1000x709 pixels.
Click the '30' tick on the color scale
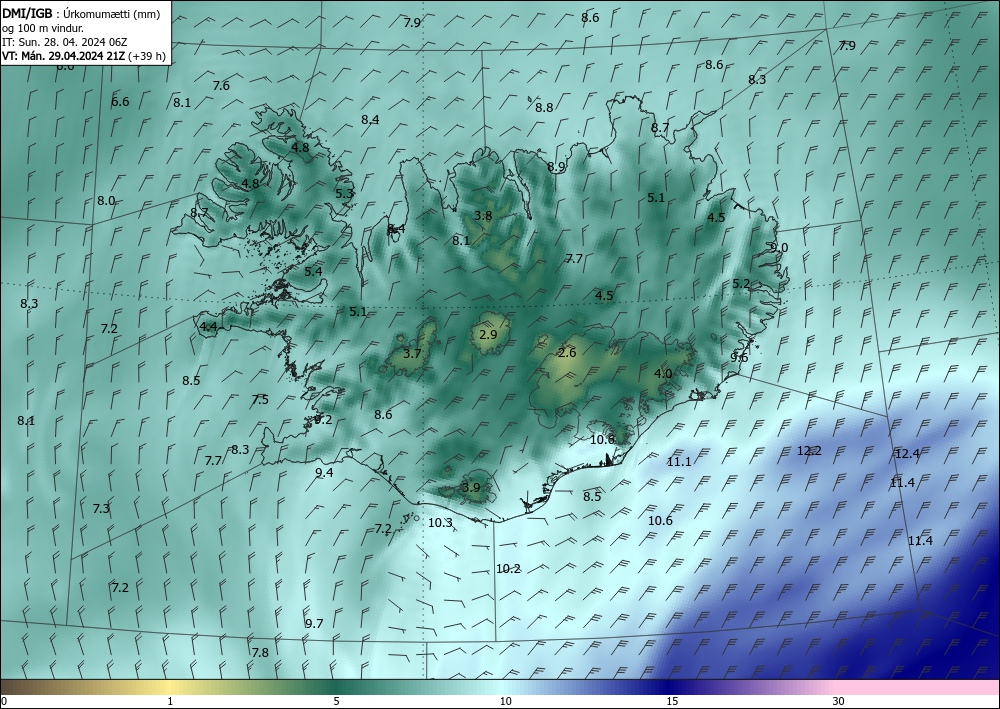[839, 702]
